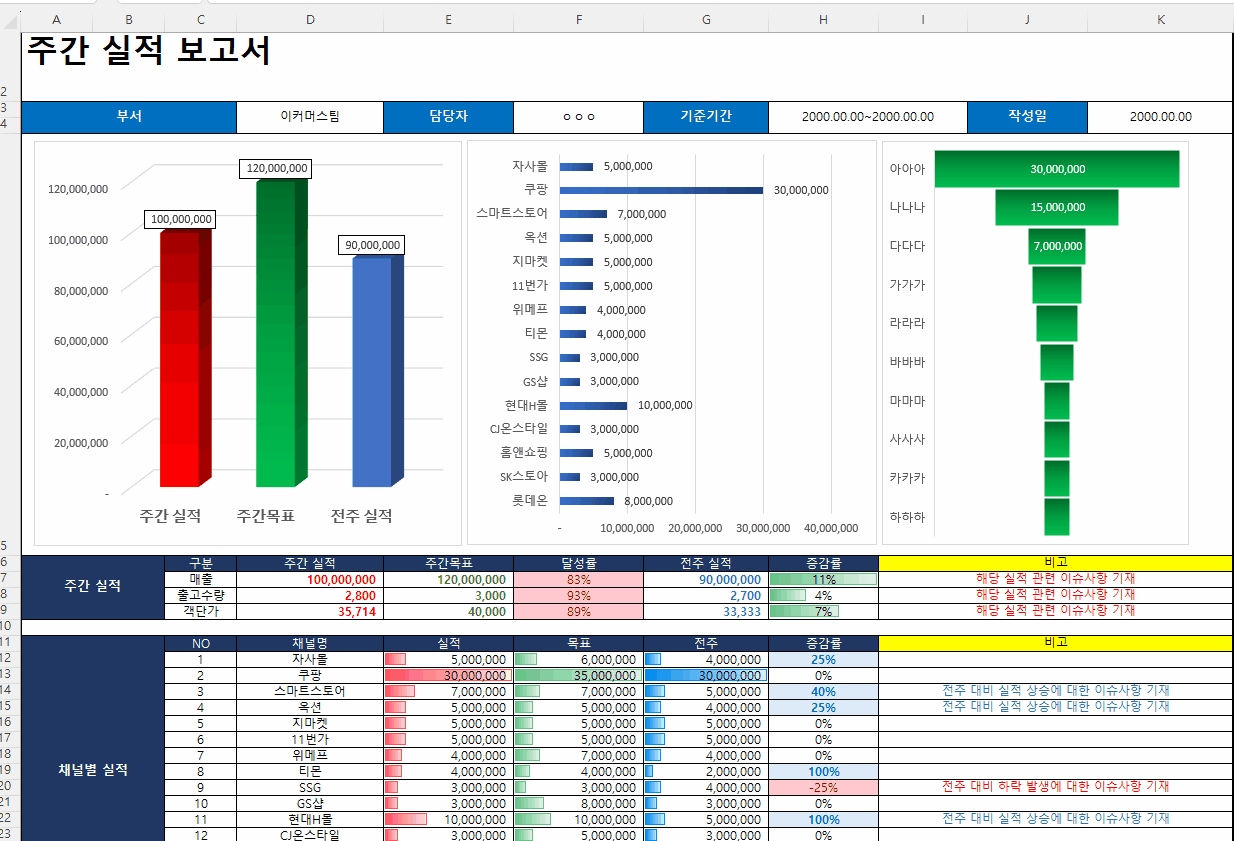Click the 구분 header cell
1234x841 pixels.
coord(200,563)
